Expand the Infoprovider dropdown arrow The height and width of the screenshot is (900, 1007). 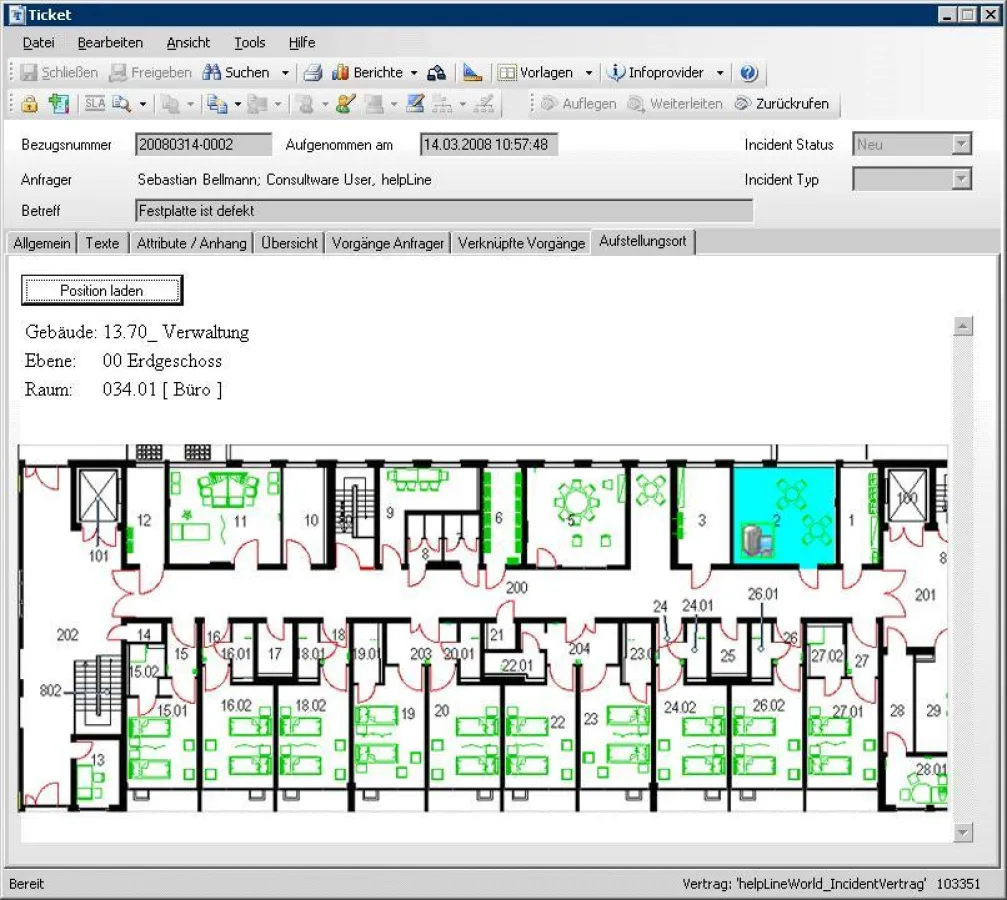pyautogui.click(x=720, y=73)
